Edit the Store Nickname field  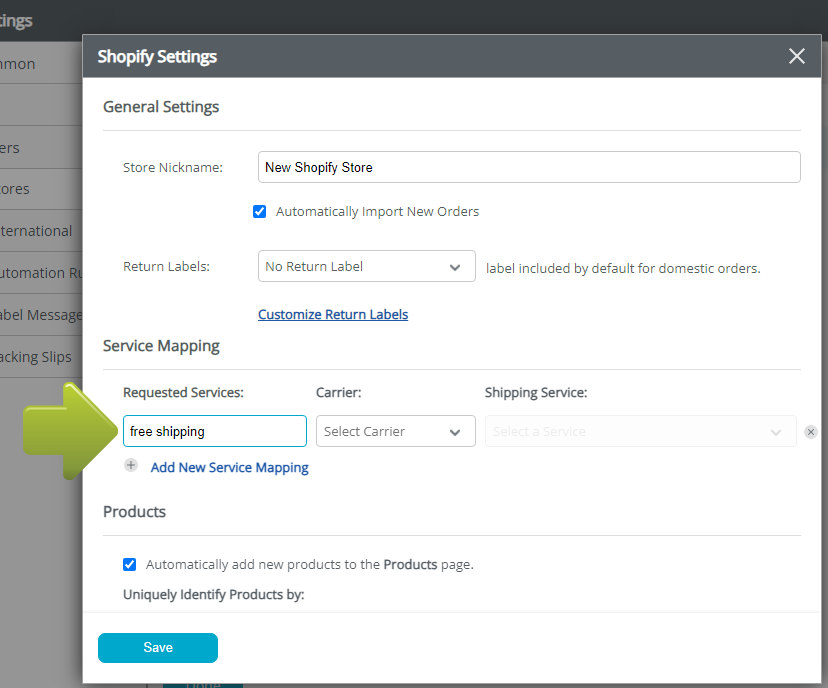pos(529,167)
